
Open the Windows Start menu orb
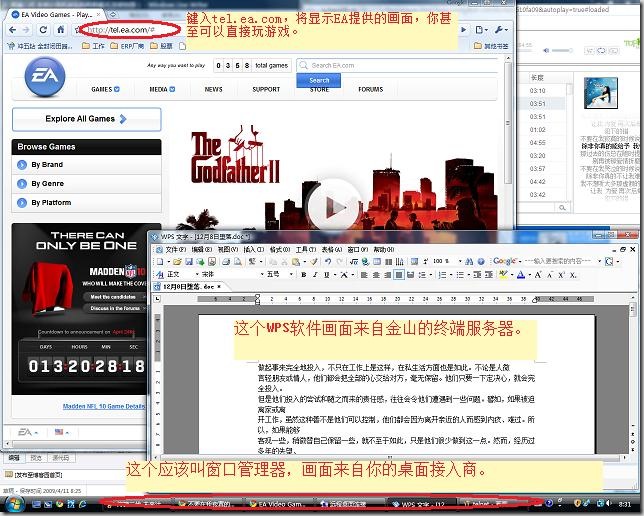tap(12, 506)
